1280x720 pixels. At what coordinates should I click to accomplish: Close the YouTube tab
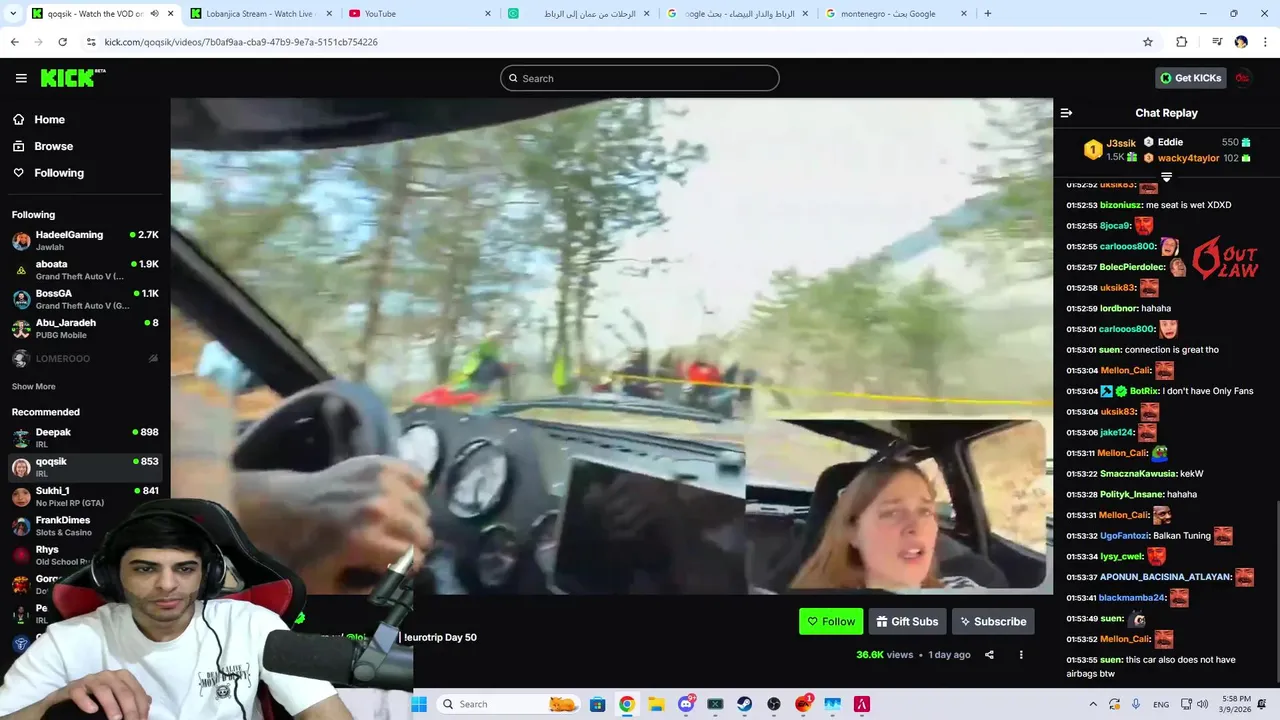click(488, 13)
